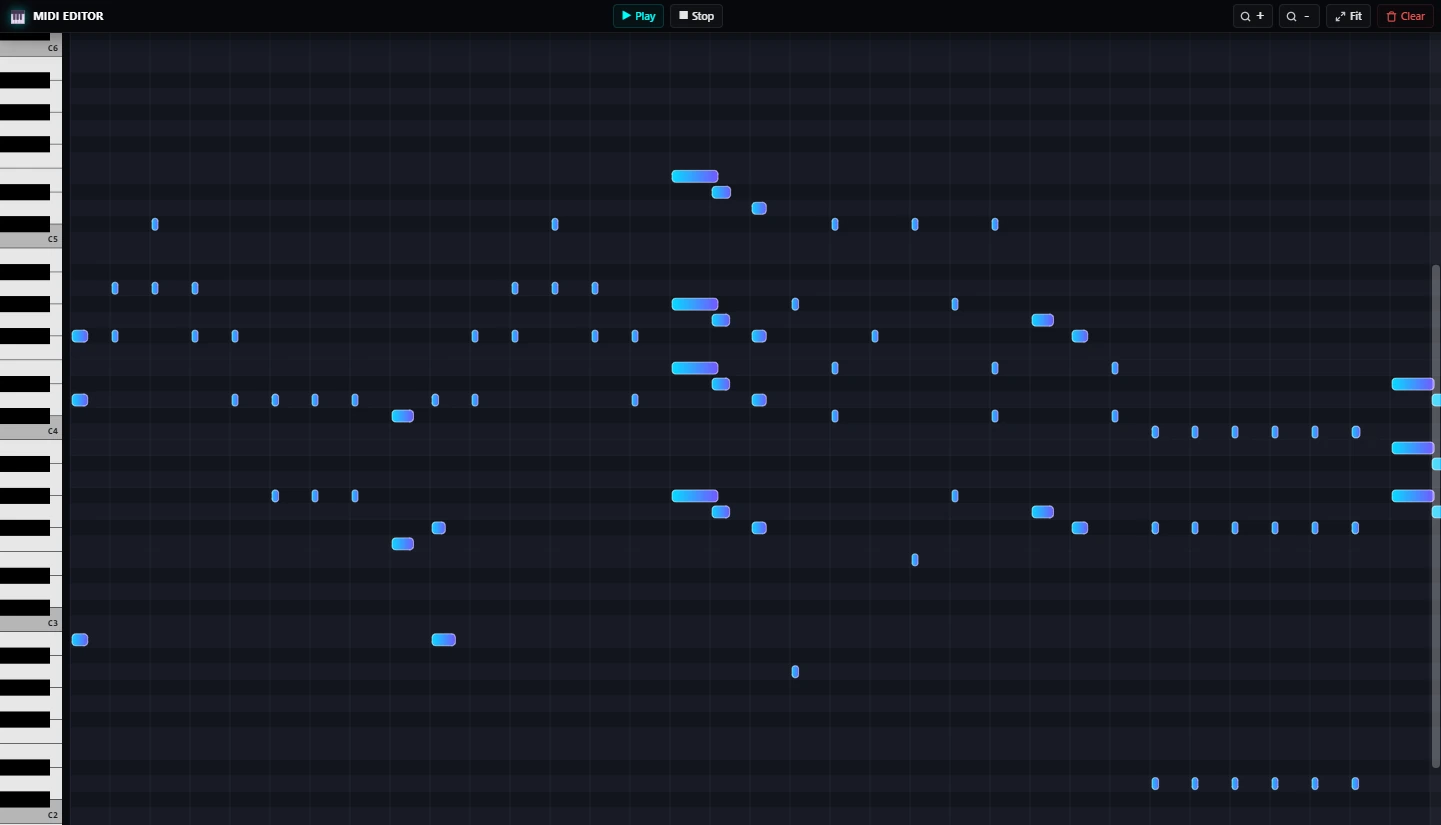Zoom out with the magnifier minus button
This screenshot has width=1441, height=825.
(x=1299, y=16)
